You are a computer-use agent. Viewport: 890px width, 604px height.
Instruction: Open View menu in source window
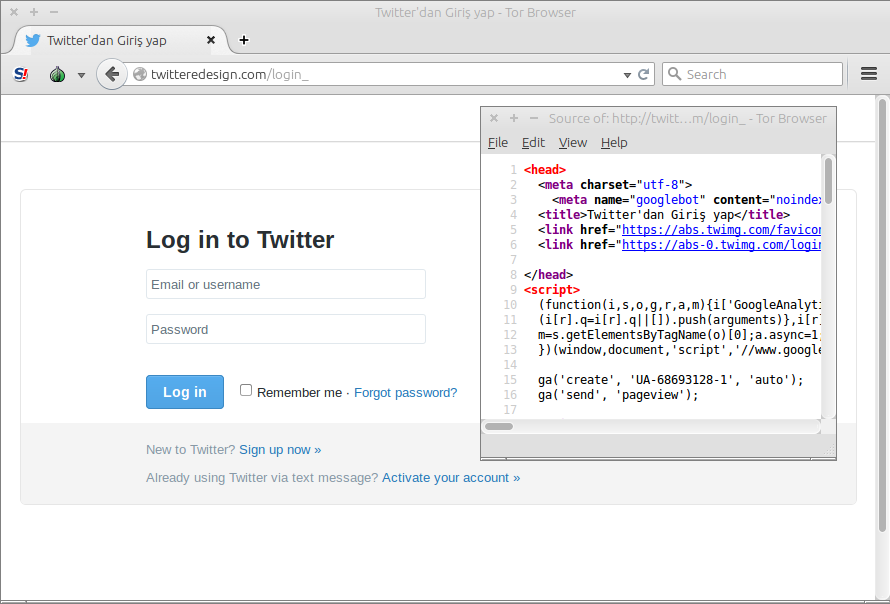pyautogui.click(x=573, y=142)
